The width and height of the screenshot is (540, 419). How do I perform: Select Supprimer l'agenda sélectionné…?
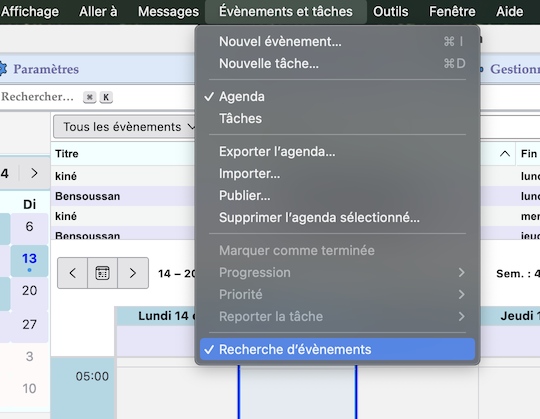tap(338, 218)
